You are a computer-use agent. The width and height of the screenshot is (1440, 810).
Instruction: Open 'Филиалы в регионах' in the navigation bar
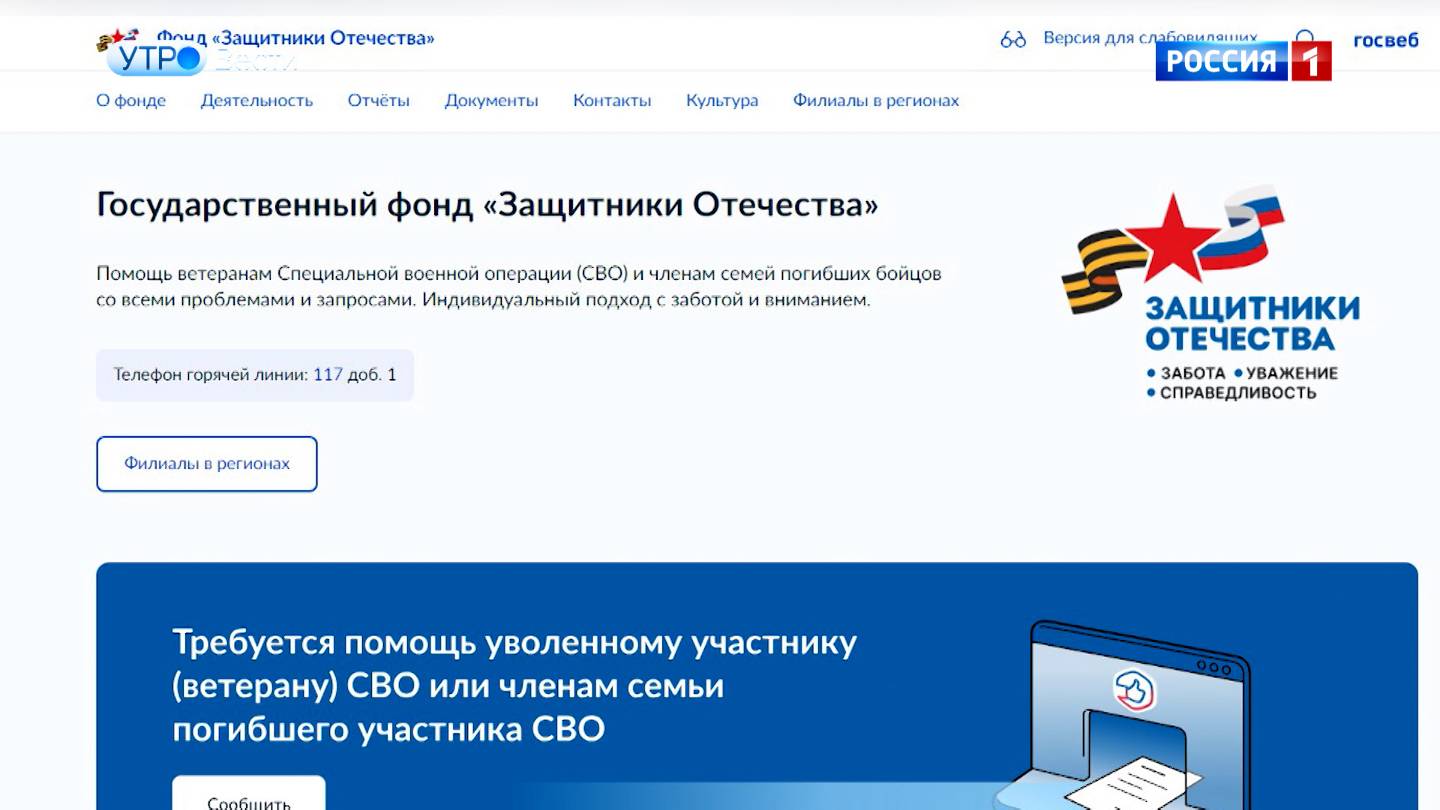coord(876,101)
